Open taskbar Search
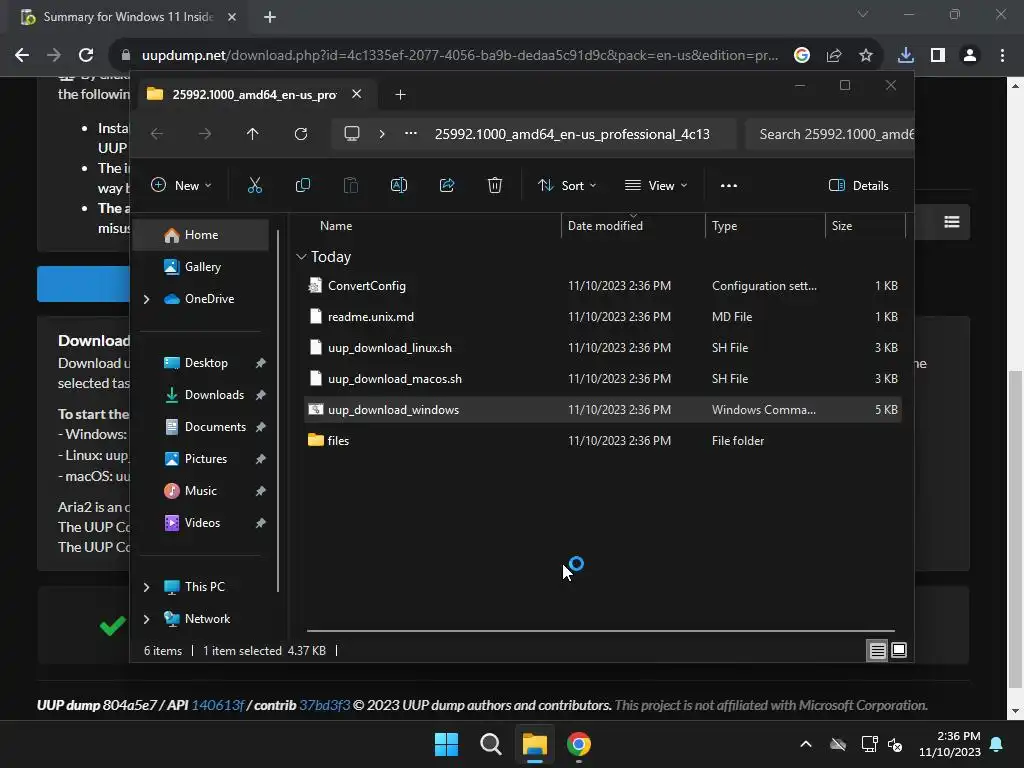This screenshot has height=768, width=1024. [x=490, y=744]
